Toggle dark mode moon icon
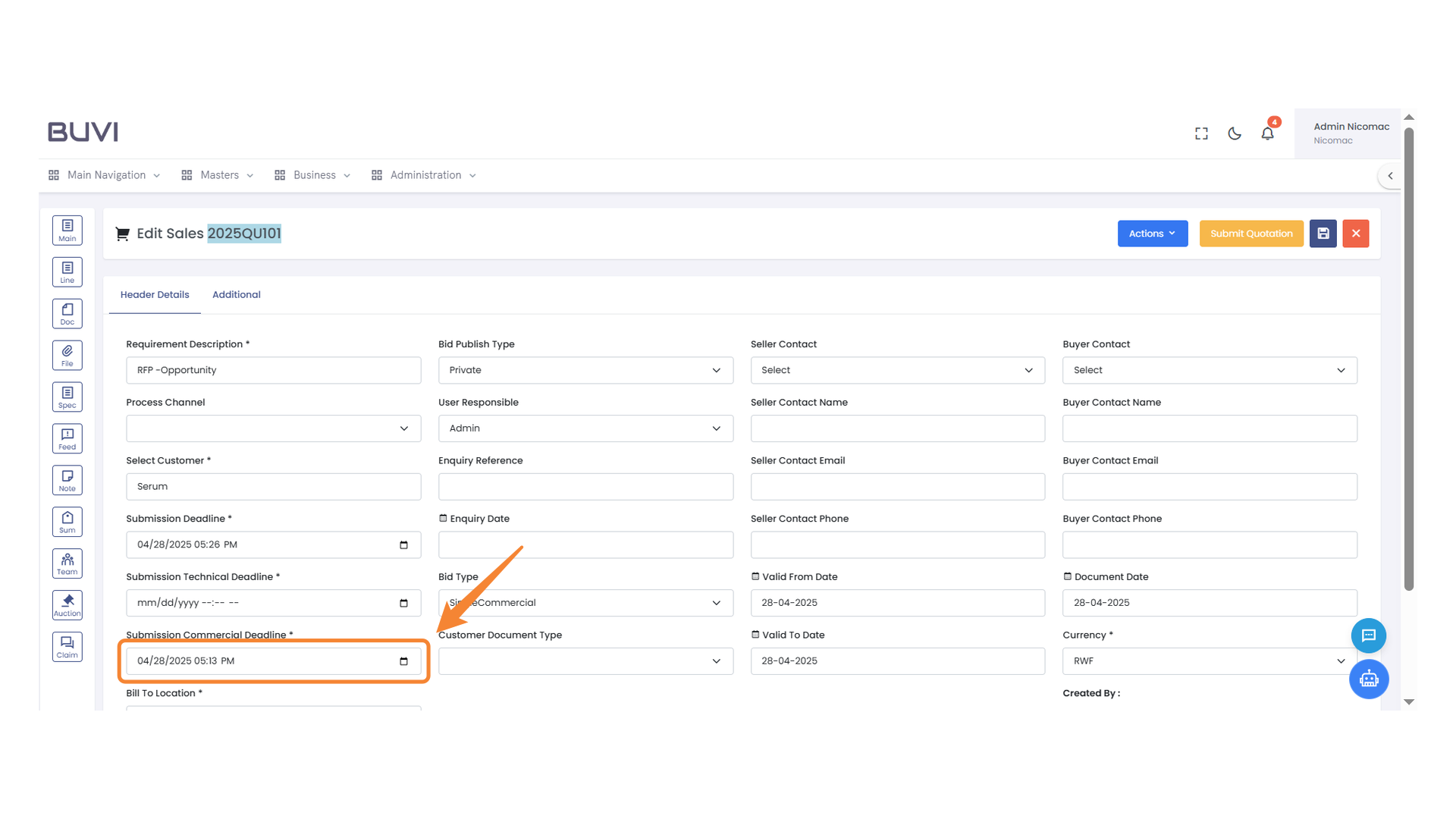The width and height of the screenshot is (1456, 819). (x=1235, y=133)
